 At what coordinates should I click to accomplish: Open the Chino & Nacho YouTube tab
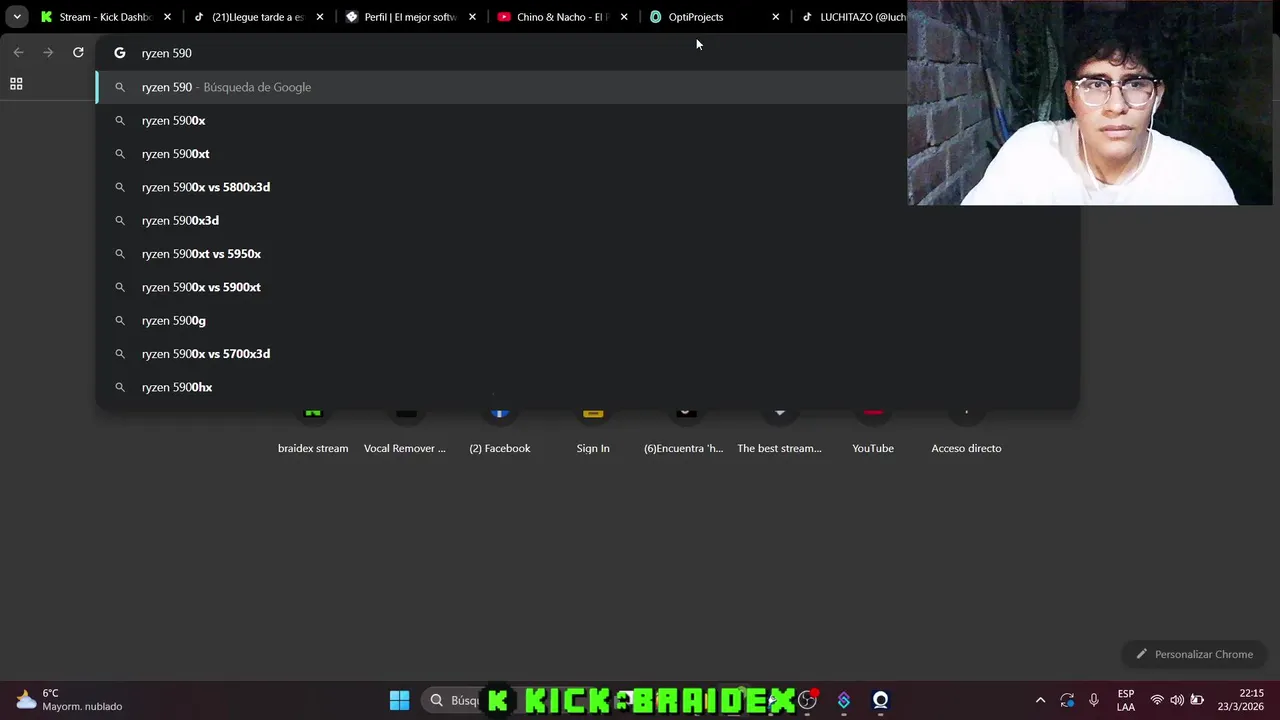point(553,17)
